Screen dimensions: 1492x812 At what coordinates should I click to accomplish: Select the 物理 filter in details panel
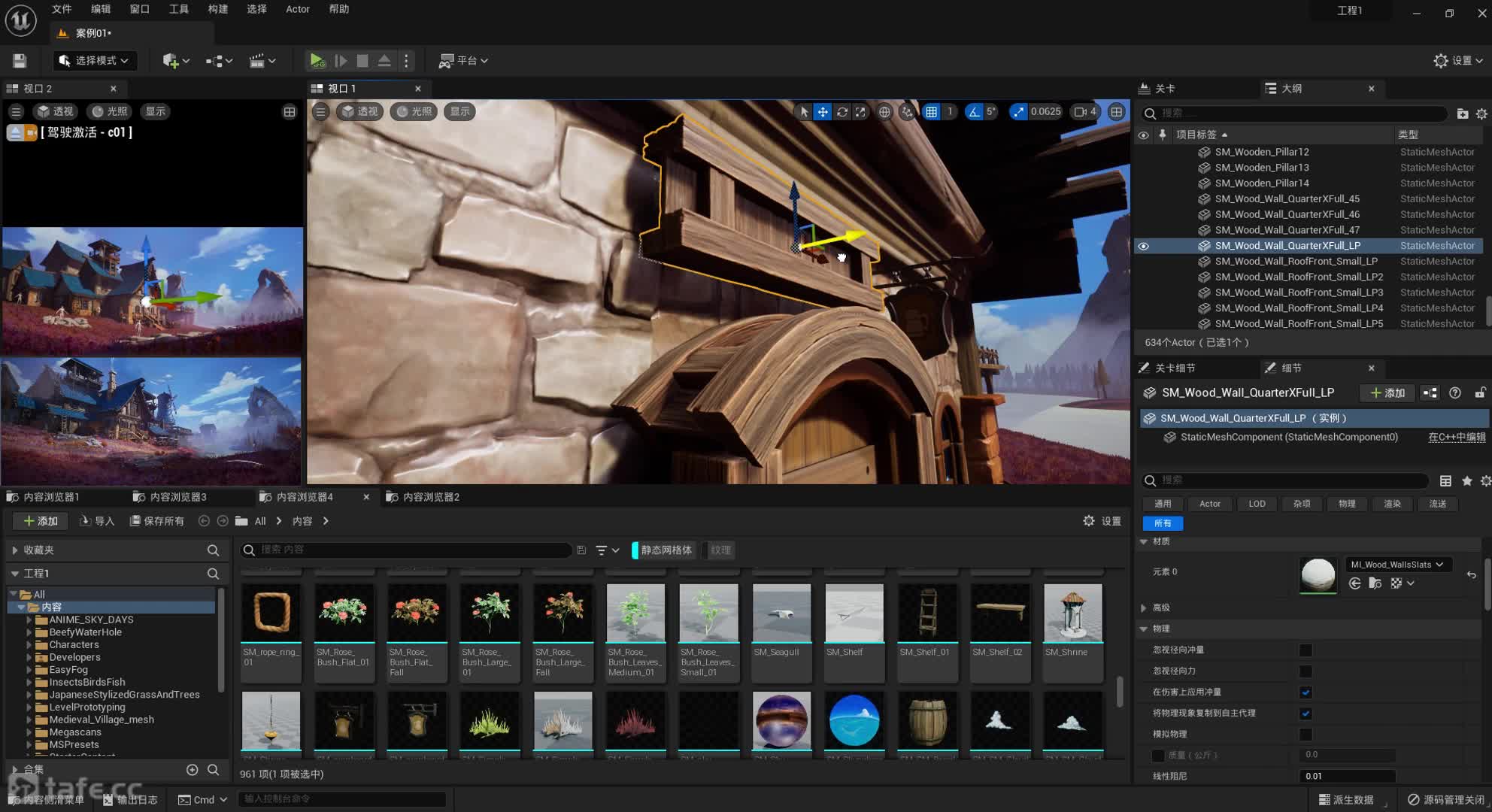pyautogui.click(x=1346, y=504)
